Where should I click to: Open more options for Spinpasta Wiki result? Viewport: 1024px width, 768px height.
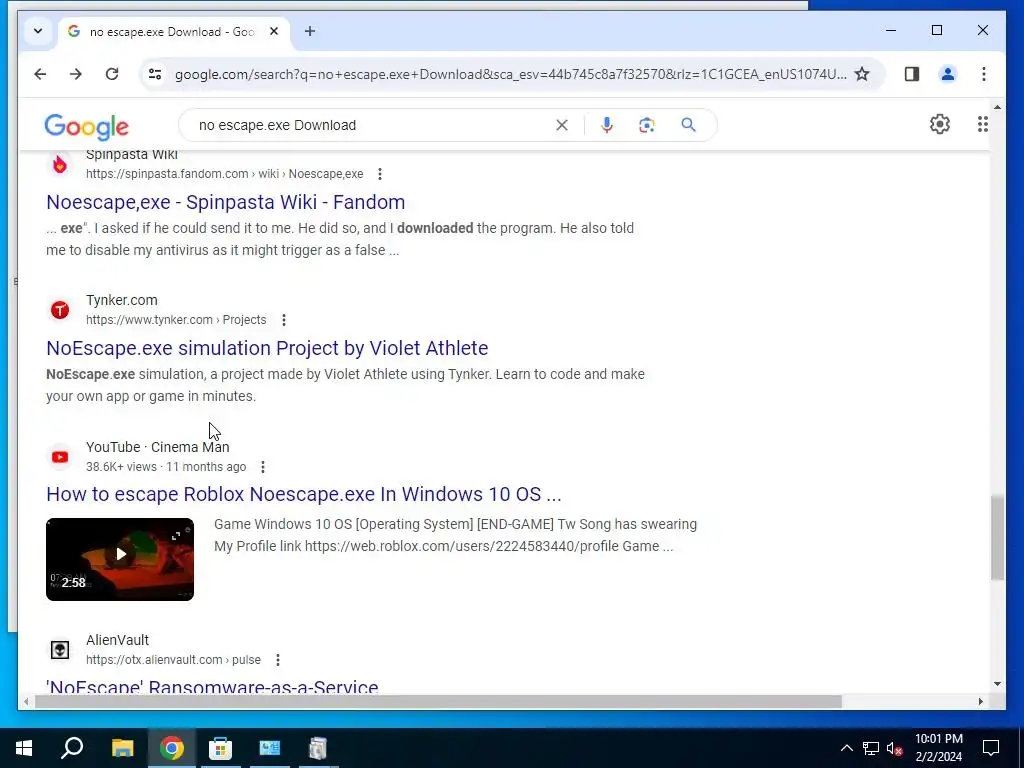point(379,174)
